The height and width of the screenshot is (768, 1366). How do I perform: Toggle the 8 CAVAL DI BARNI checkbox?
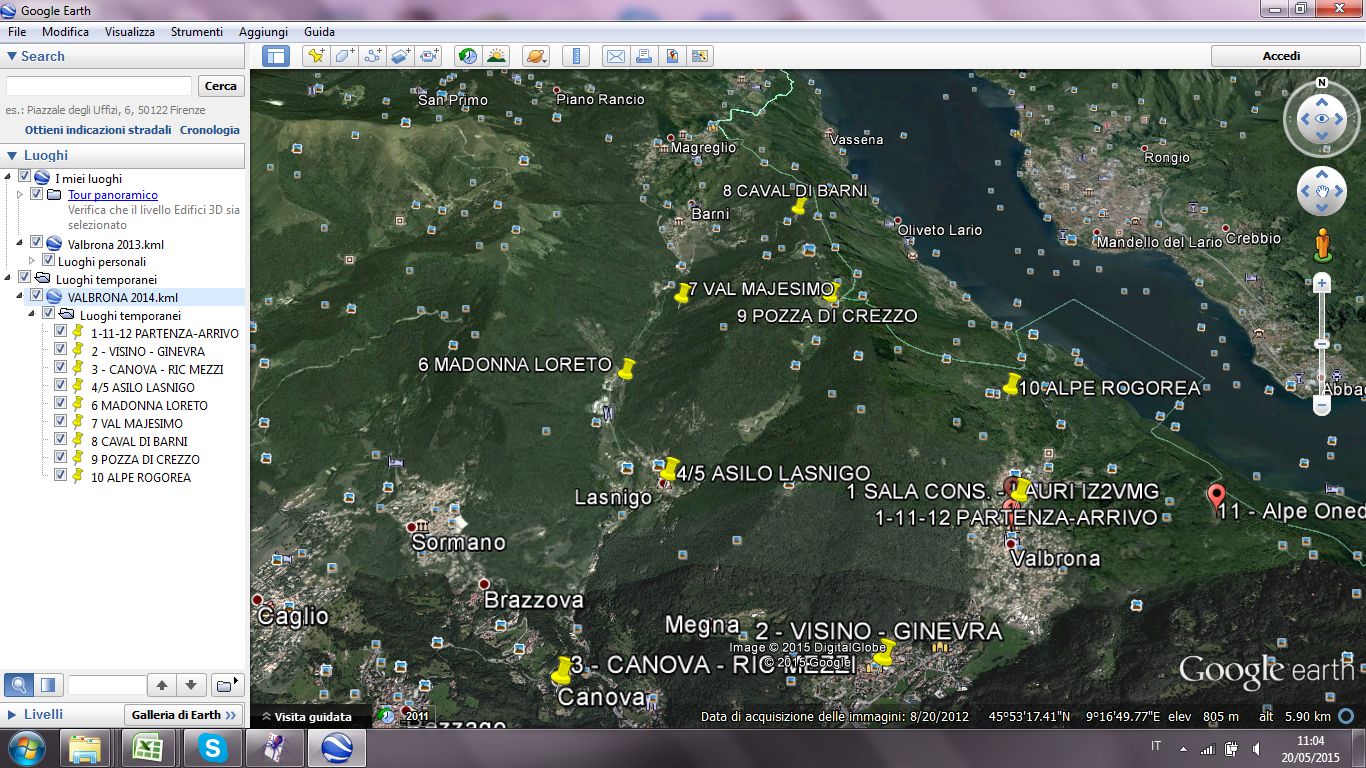(60, 441)
